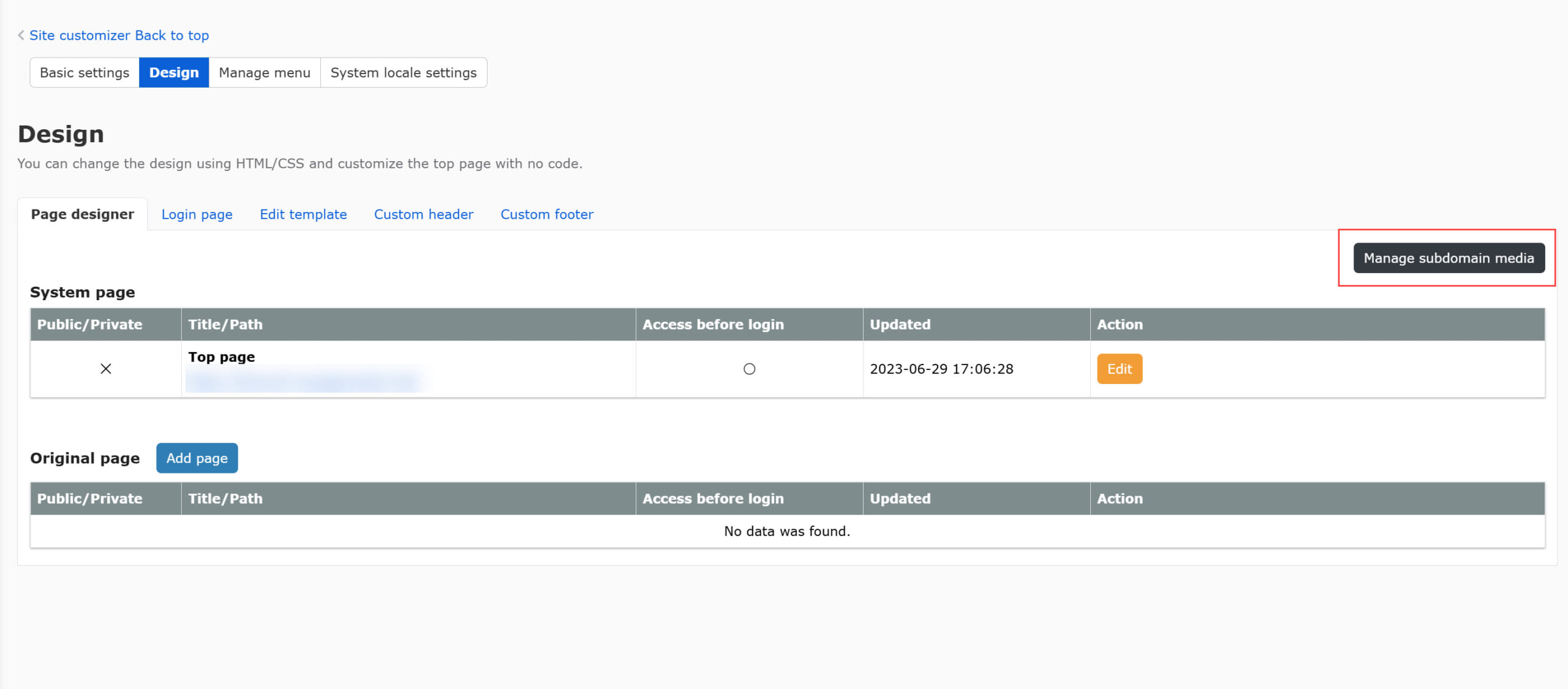Click the blue Add page button
This screenshot has width=1568, height=689.
click(197, 458)
